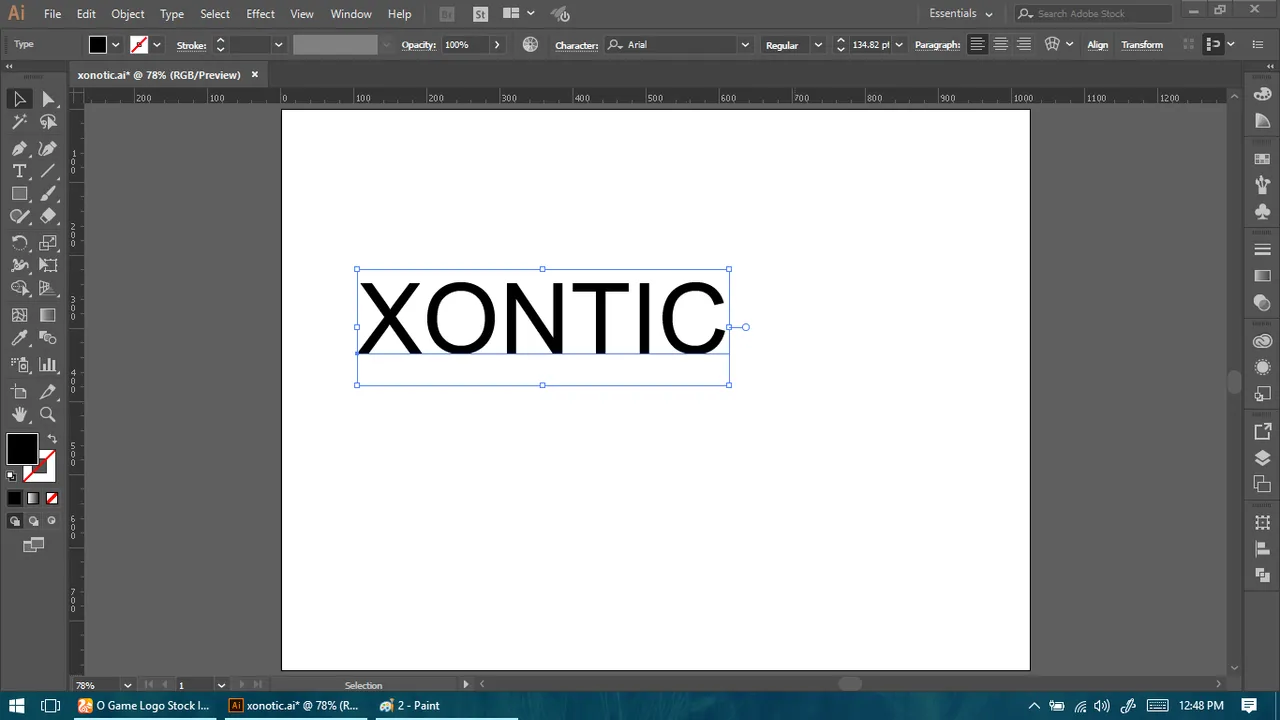Choose the Line Segment tool
The height and width of the screenshot is (720, 1280).
coord(48,171)
